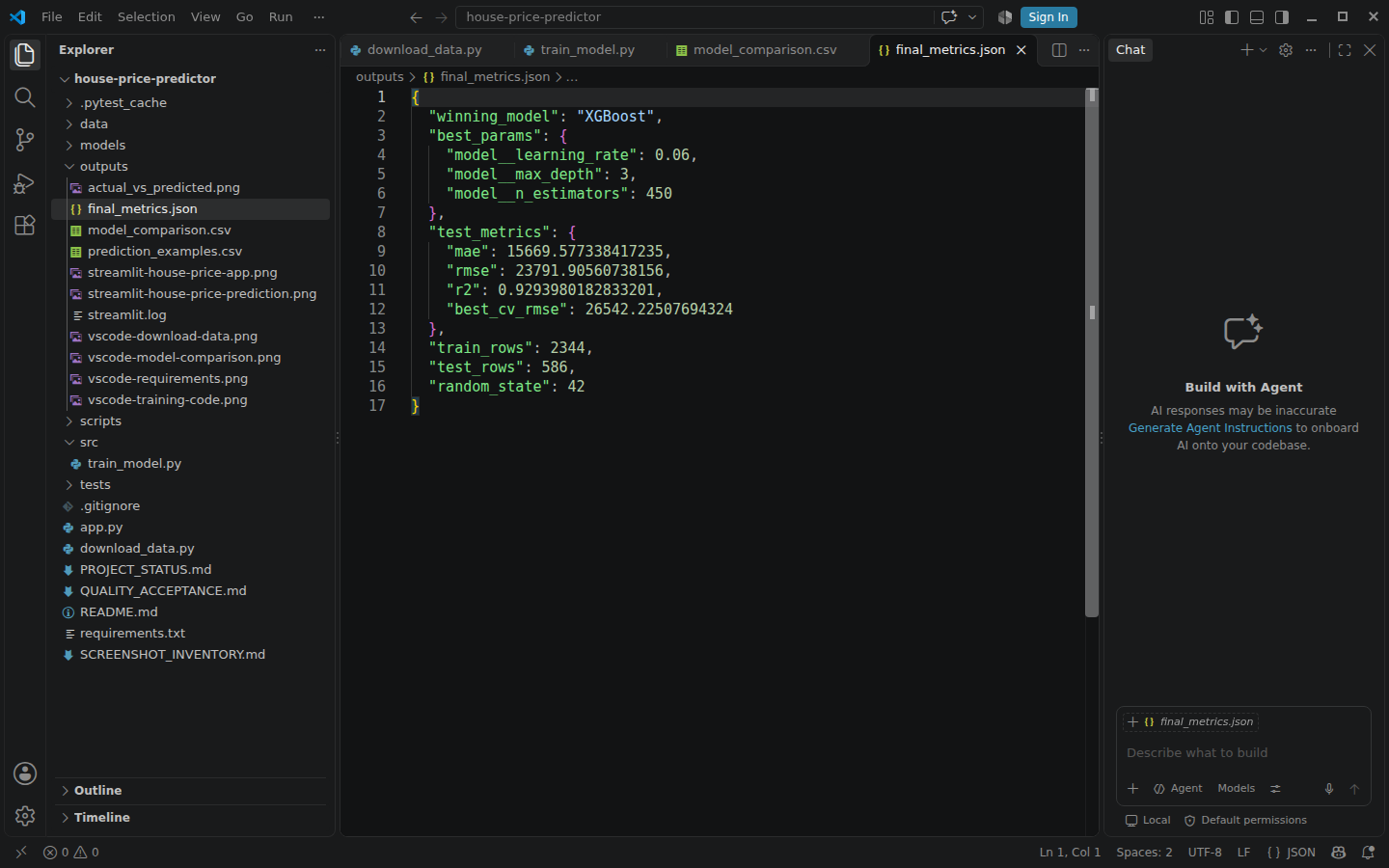Show errors and warnings in status bar

click(71, 853)
